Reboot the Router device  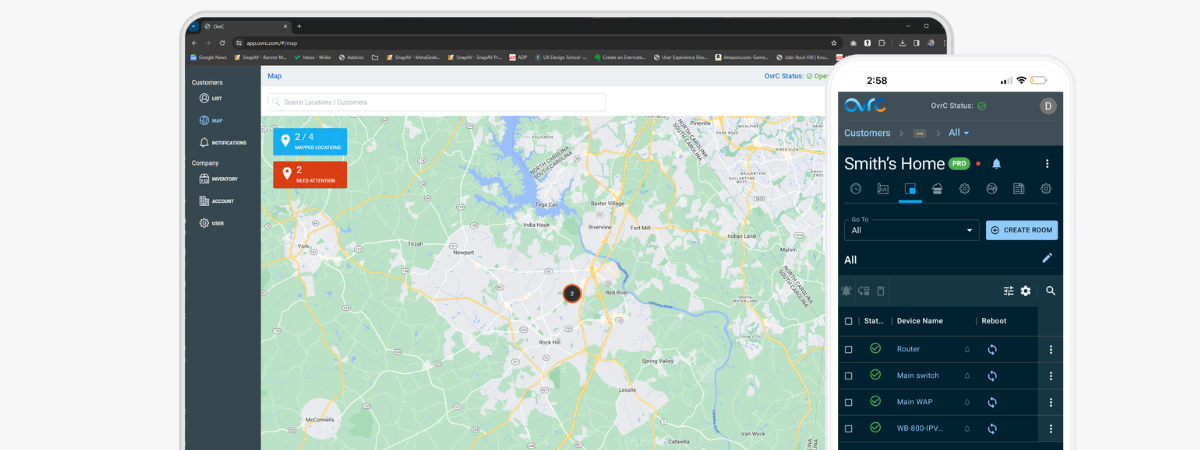click(x=992, y=350)
